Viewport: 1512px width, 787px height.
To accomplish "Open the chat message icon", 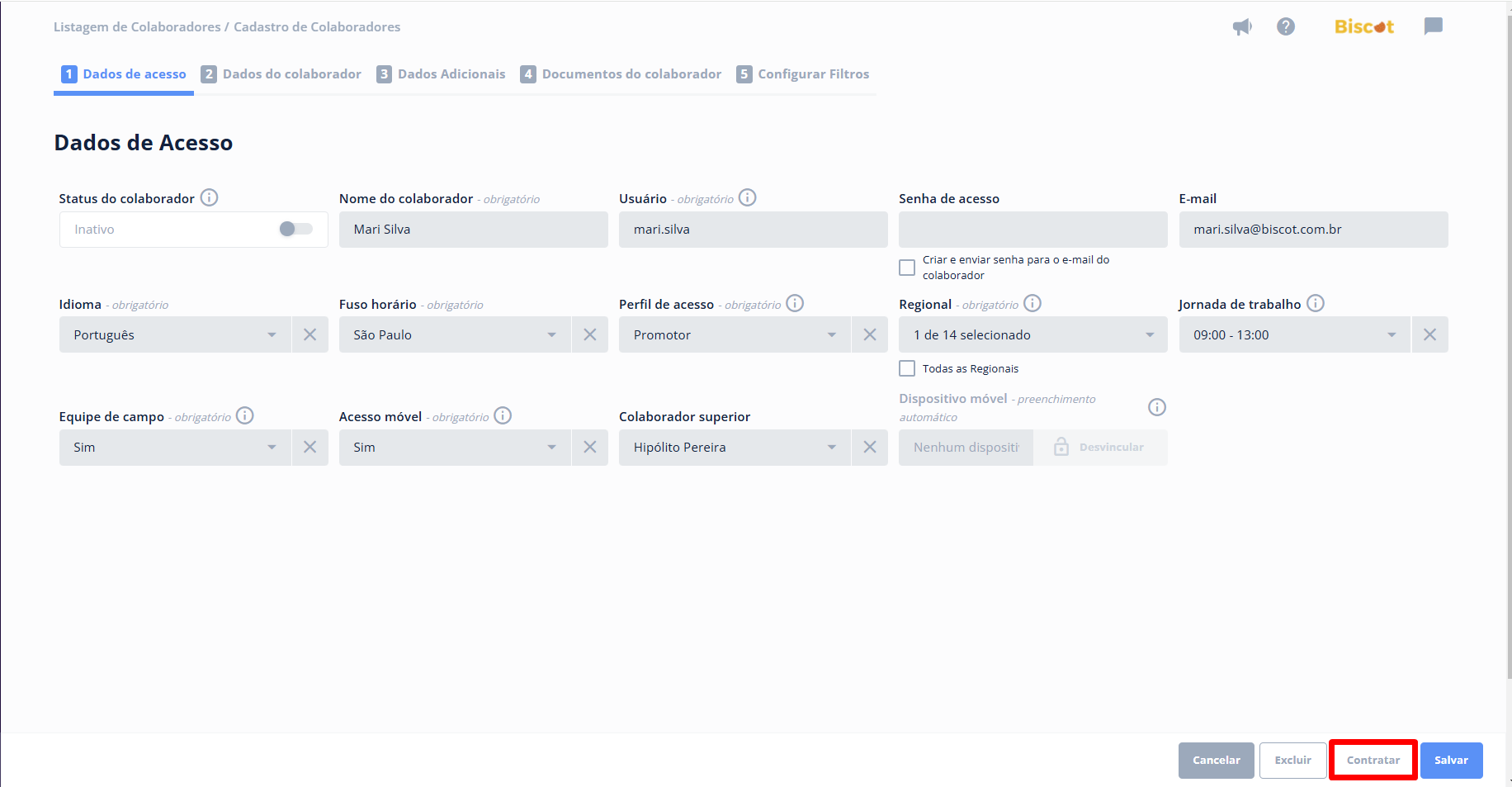I will (1433, 26).
